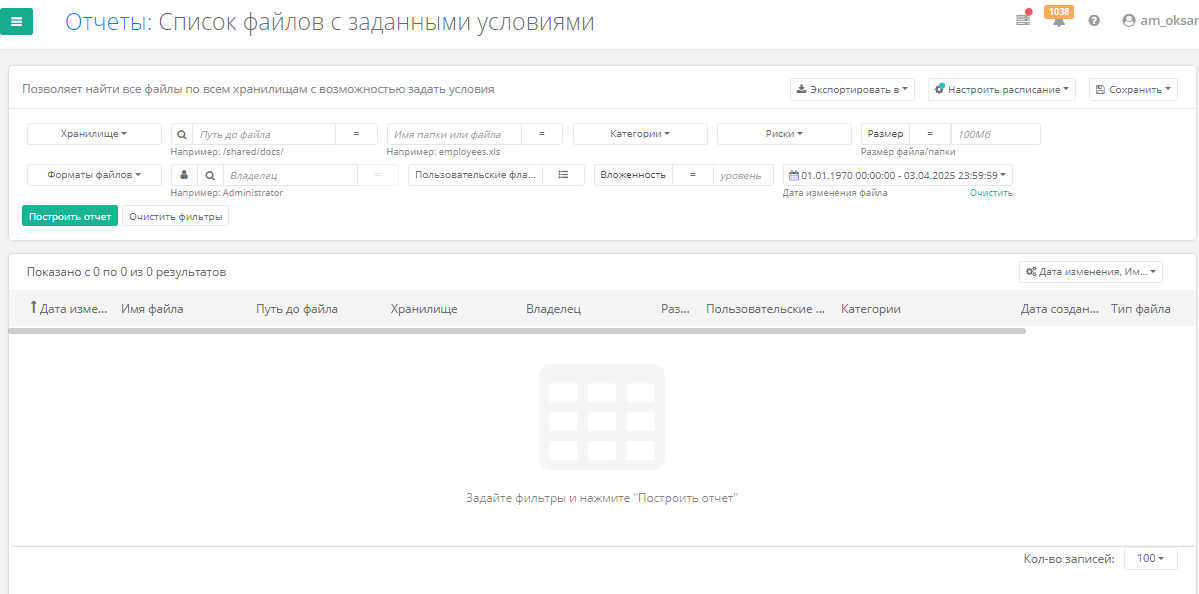The width and height of the screenshot is (1199, 594).
Task: Change the file name equals operator
Action: pyautogui.click(x=541, y=134)
